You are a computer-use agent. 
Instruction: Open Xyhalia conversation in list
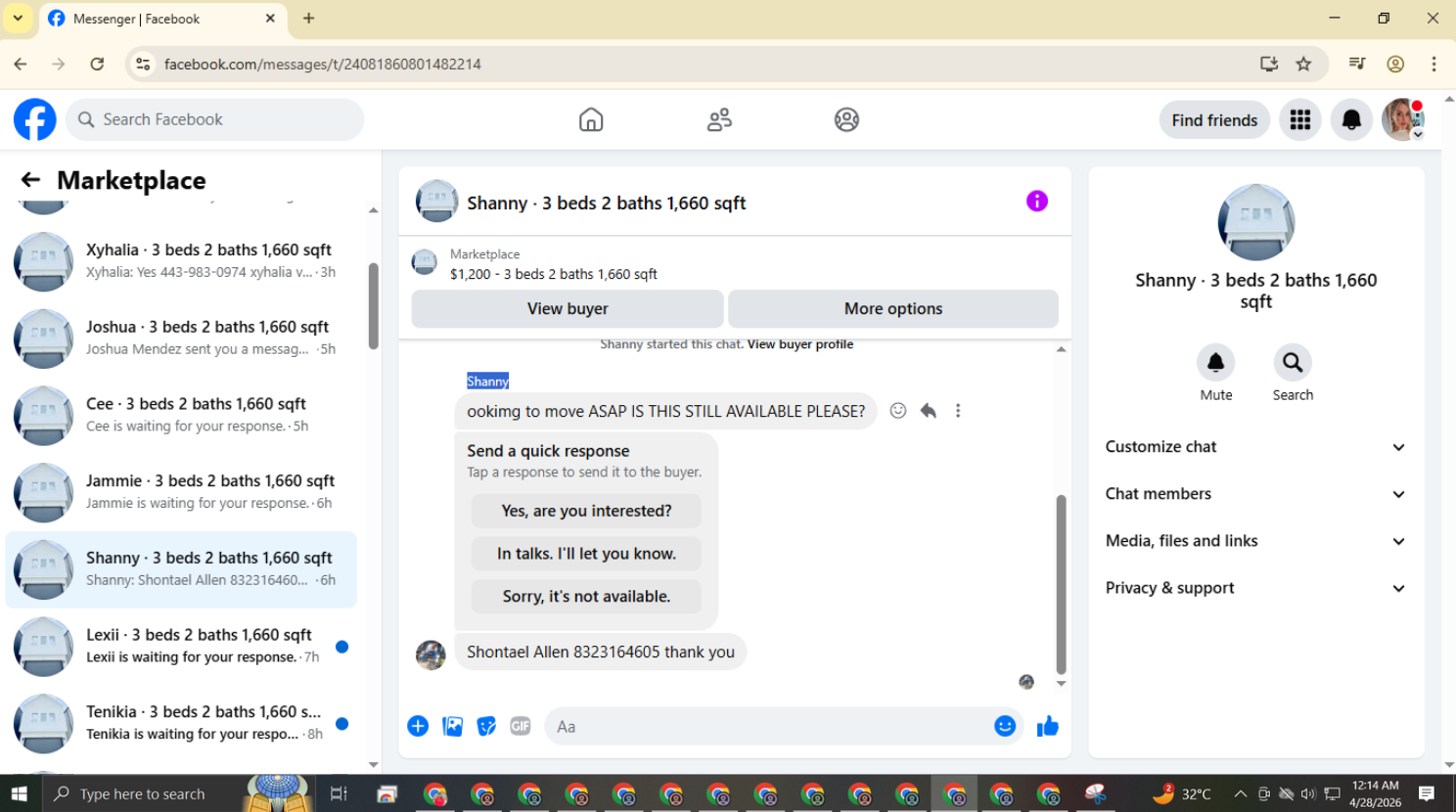[x=182, y=261]
